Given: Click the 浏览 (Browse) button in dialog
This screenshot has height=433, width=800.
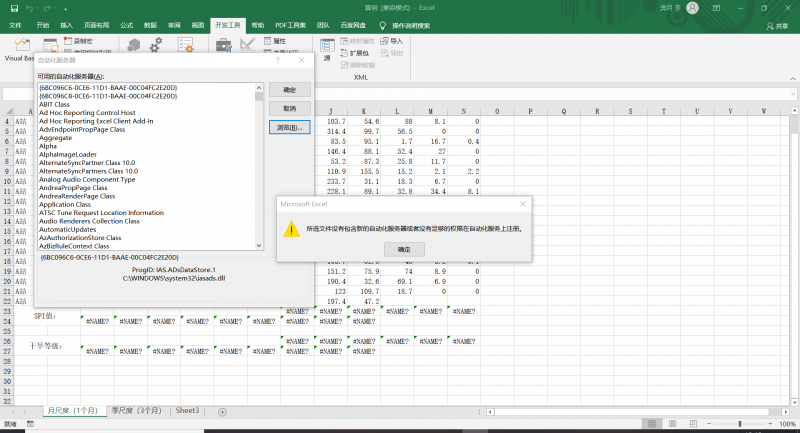Looking at the screenshot, I should pos(289,127).
